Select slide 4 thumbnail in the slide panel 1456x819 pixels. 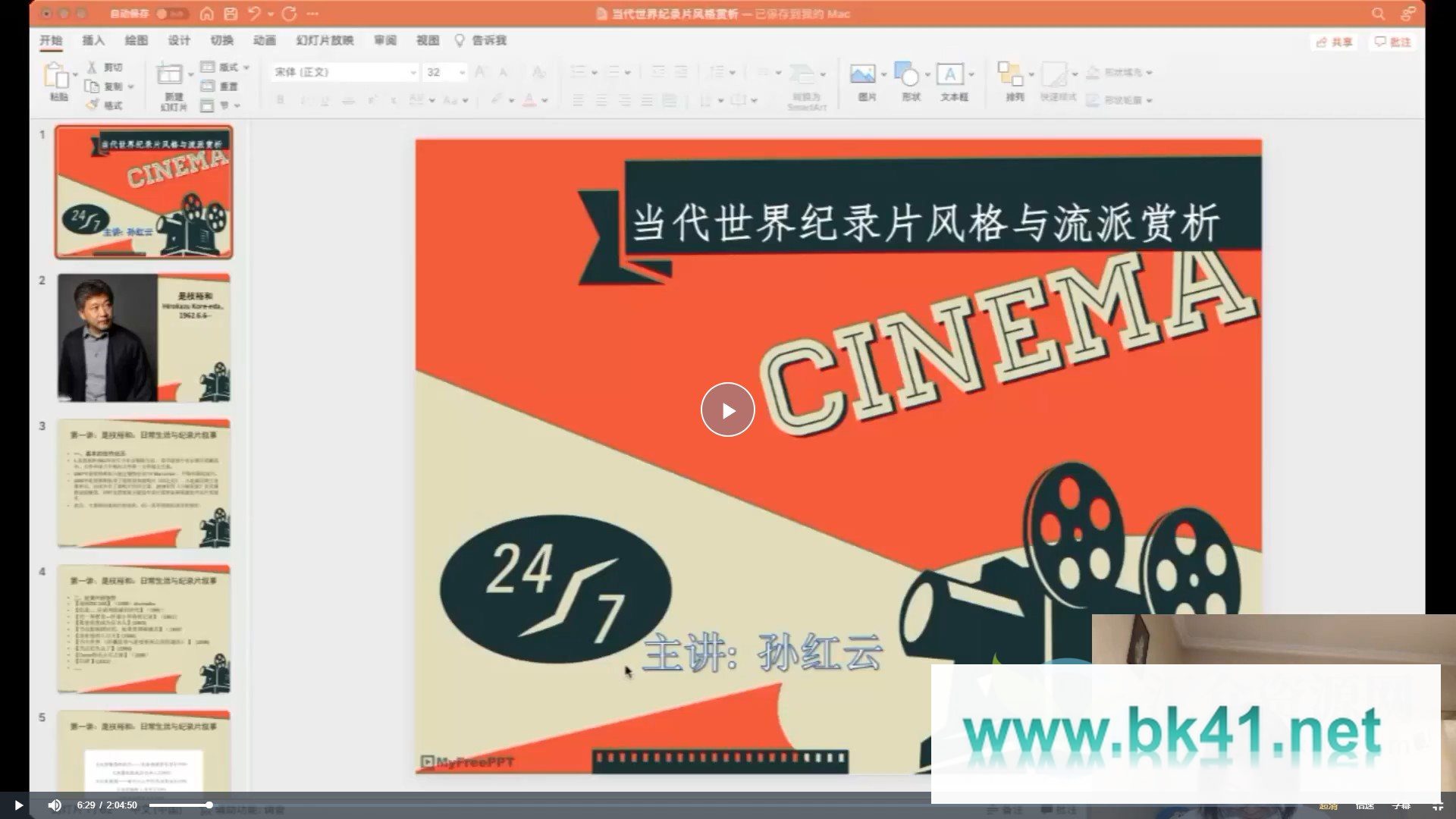tap(143, 629)
